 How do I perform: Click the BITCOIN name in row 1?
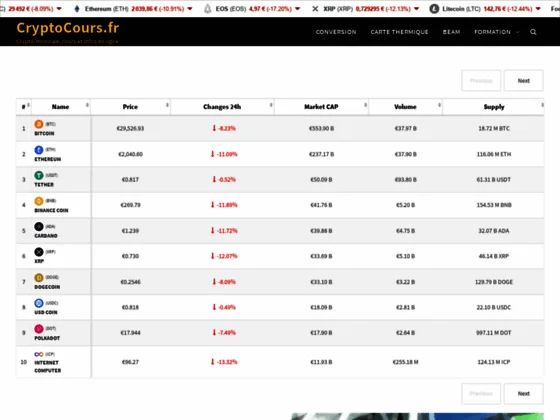coord(44,134)
